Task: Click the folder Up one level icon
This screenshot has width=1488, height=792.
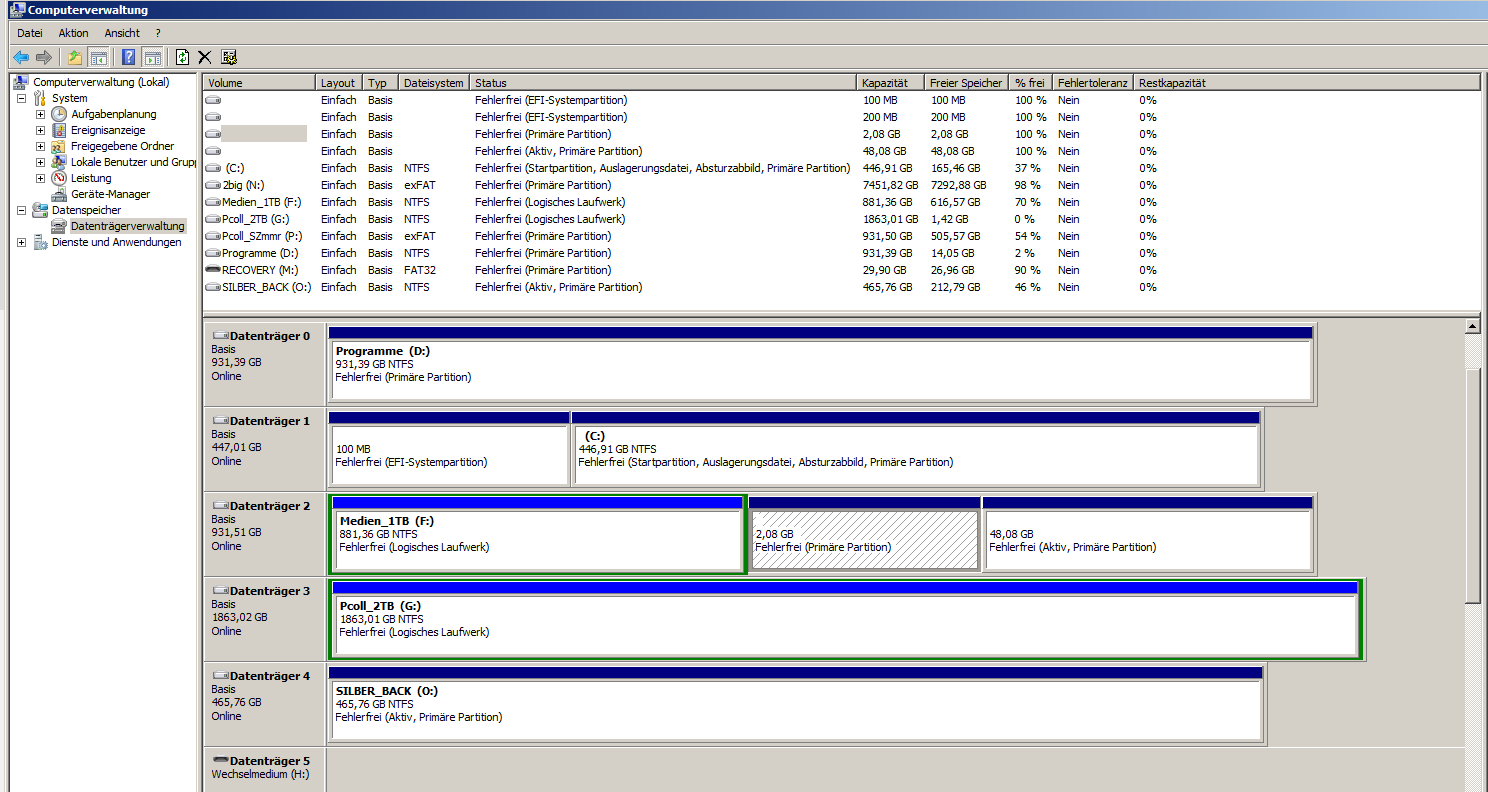Action: 75,57
